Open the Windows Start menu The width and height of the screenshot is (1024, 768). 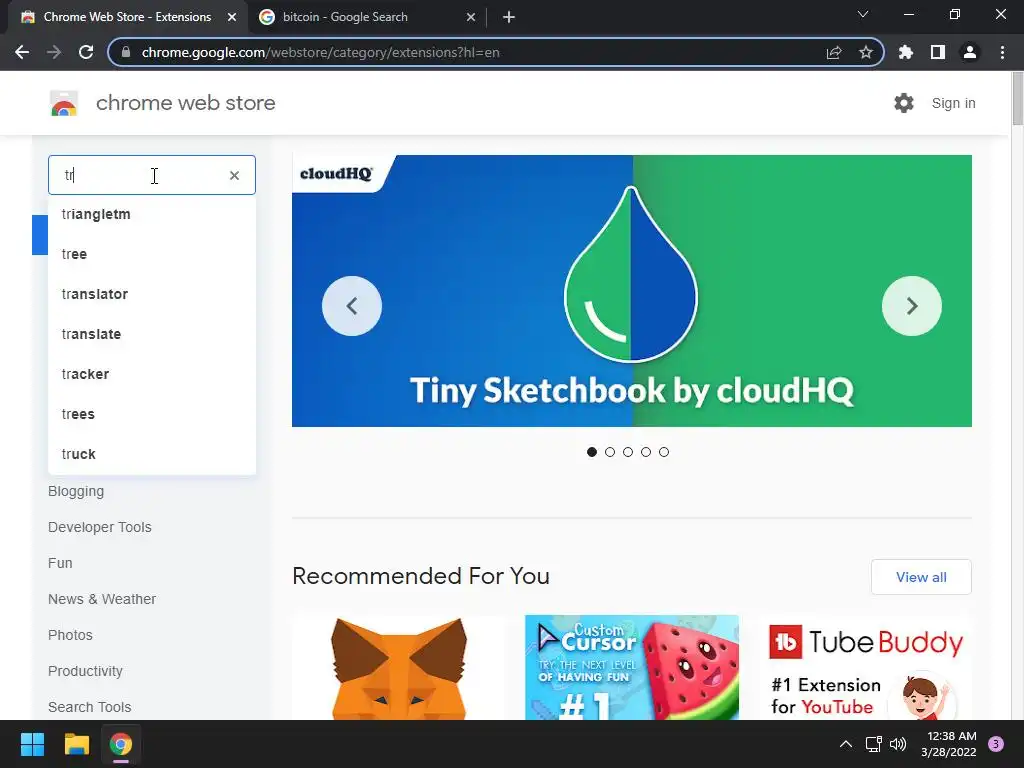click(32, 744)
